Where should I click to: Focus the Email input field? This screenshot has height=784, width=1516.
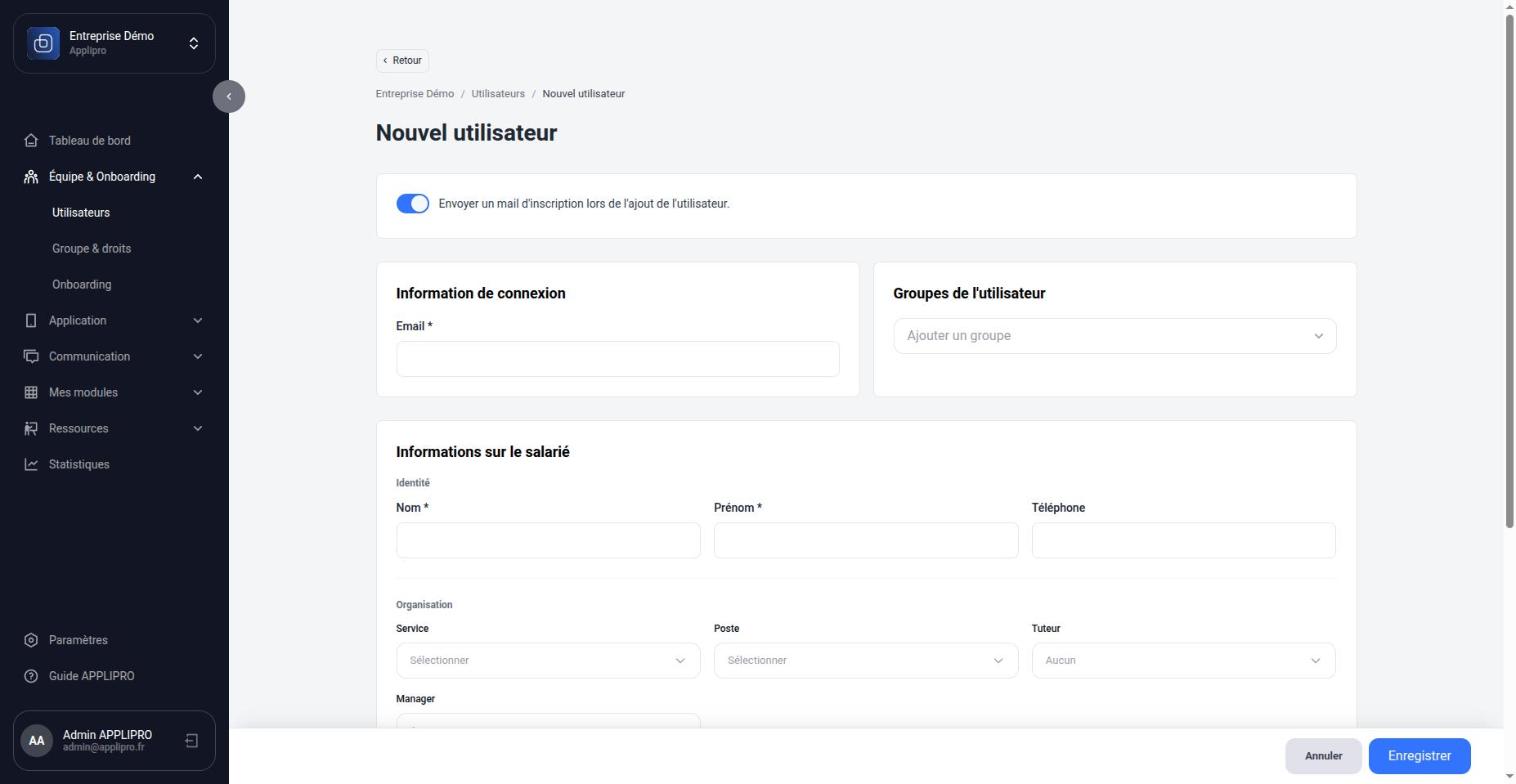(618, 359)
